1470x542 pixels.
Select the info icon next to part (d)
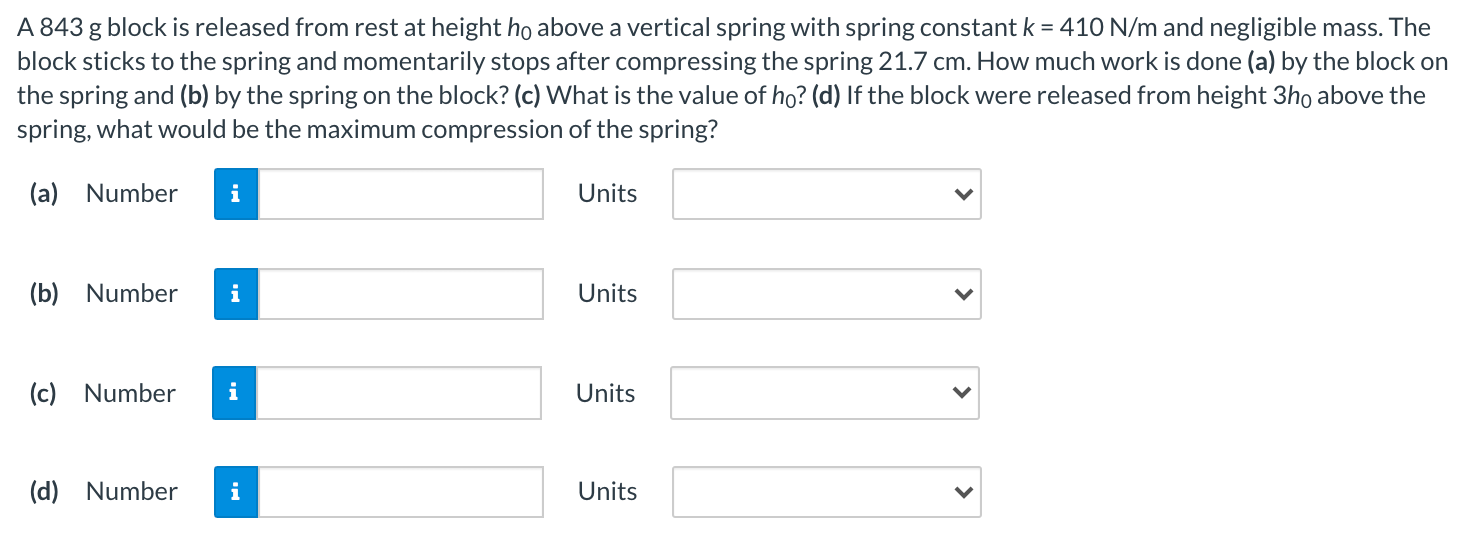pyautogui.click(x=236, y=492)
